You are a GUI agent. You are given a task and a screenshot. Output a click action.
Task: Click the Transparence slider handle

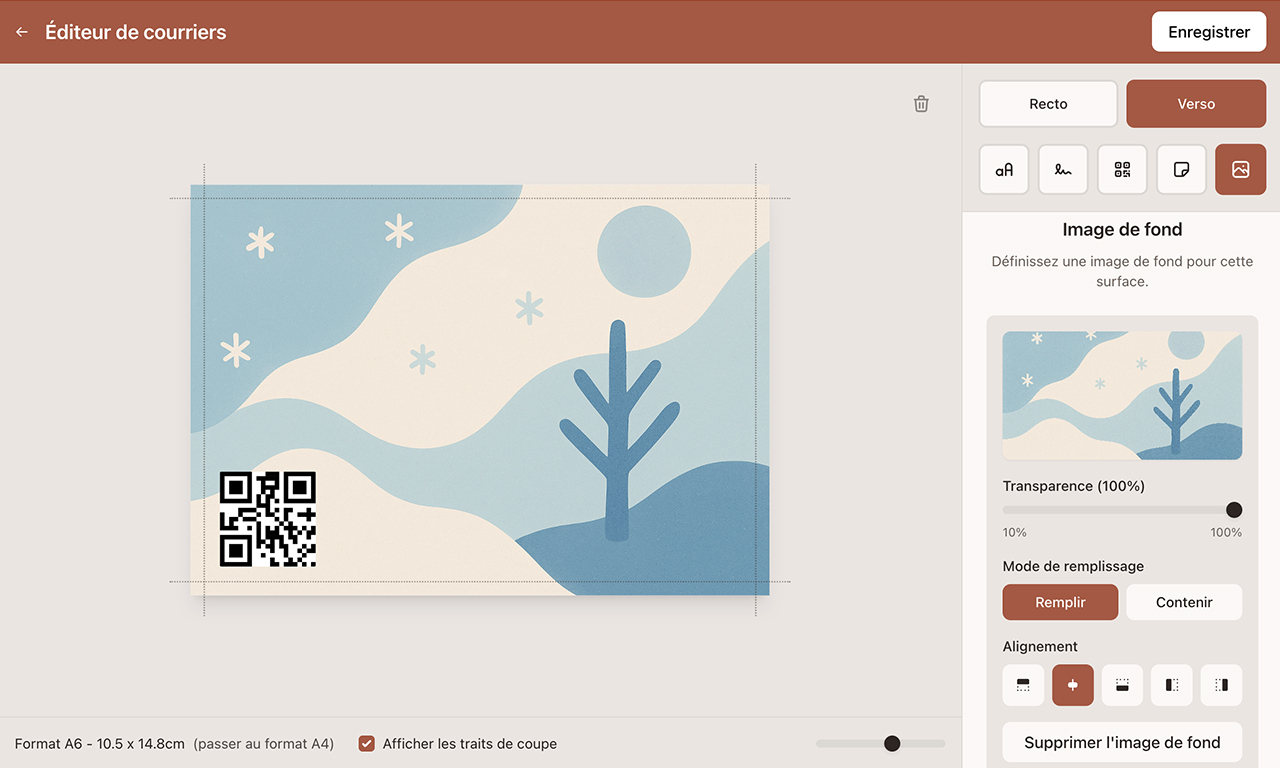[1234, 510]
